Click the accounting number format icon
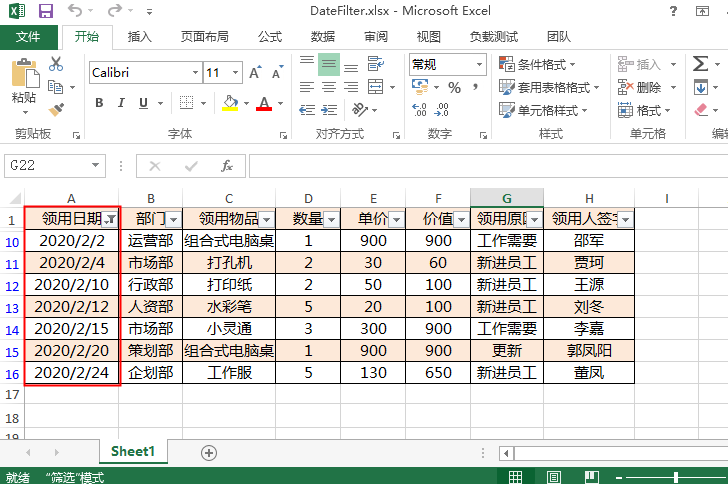Image resolution: width=728 pixels, height=484 pixels. (x=420, y=86)
